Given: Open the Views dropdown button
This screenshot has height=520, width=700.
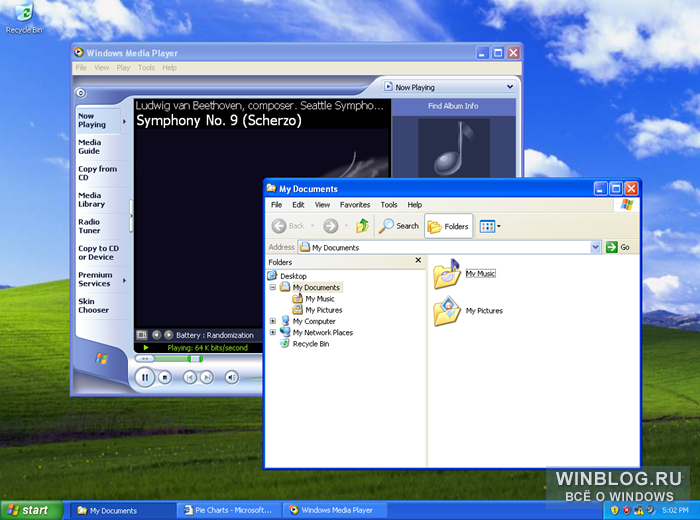Looking at the screenshot, I should (x=490, y=226).
